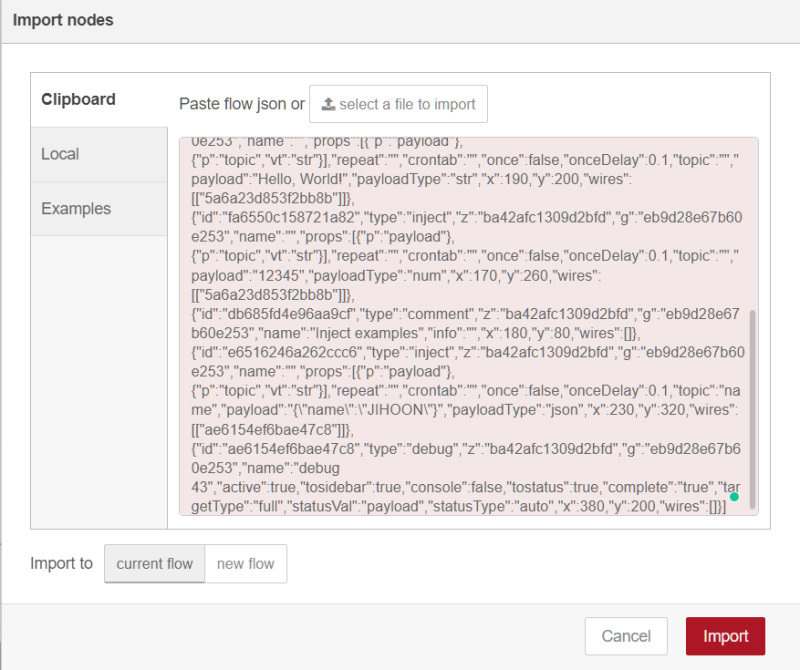Open the Examples tab
Viewport: 800px width, 670px height.
point(99,209)
